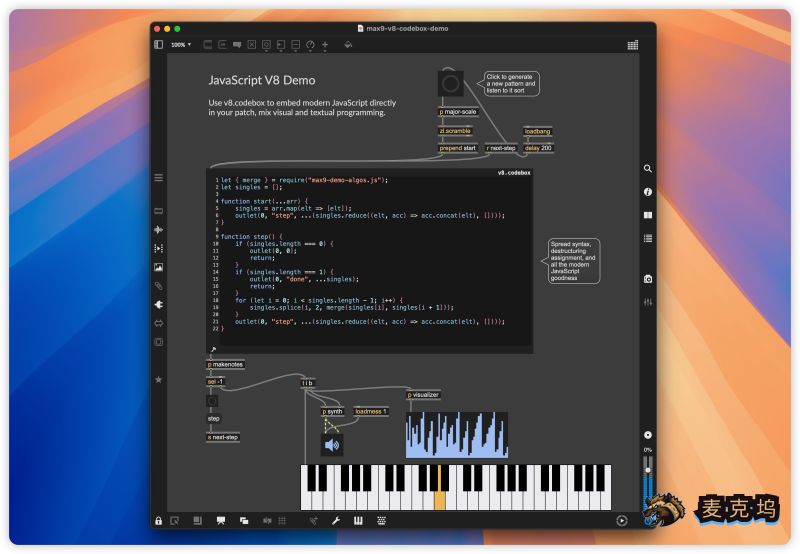Click inside the v8.codebox code editor
The height and width of the screenshot is (554, 800).
pos(370,260)
